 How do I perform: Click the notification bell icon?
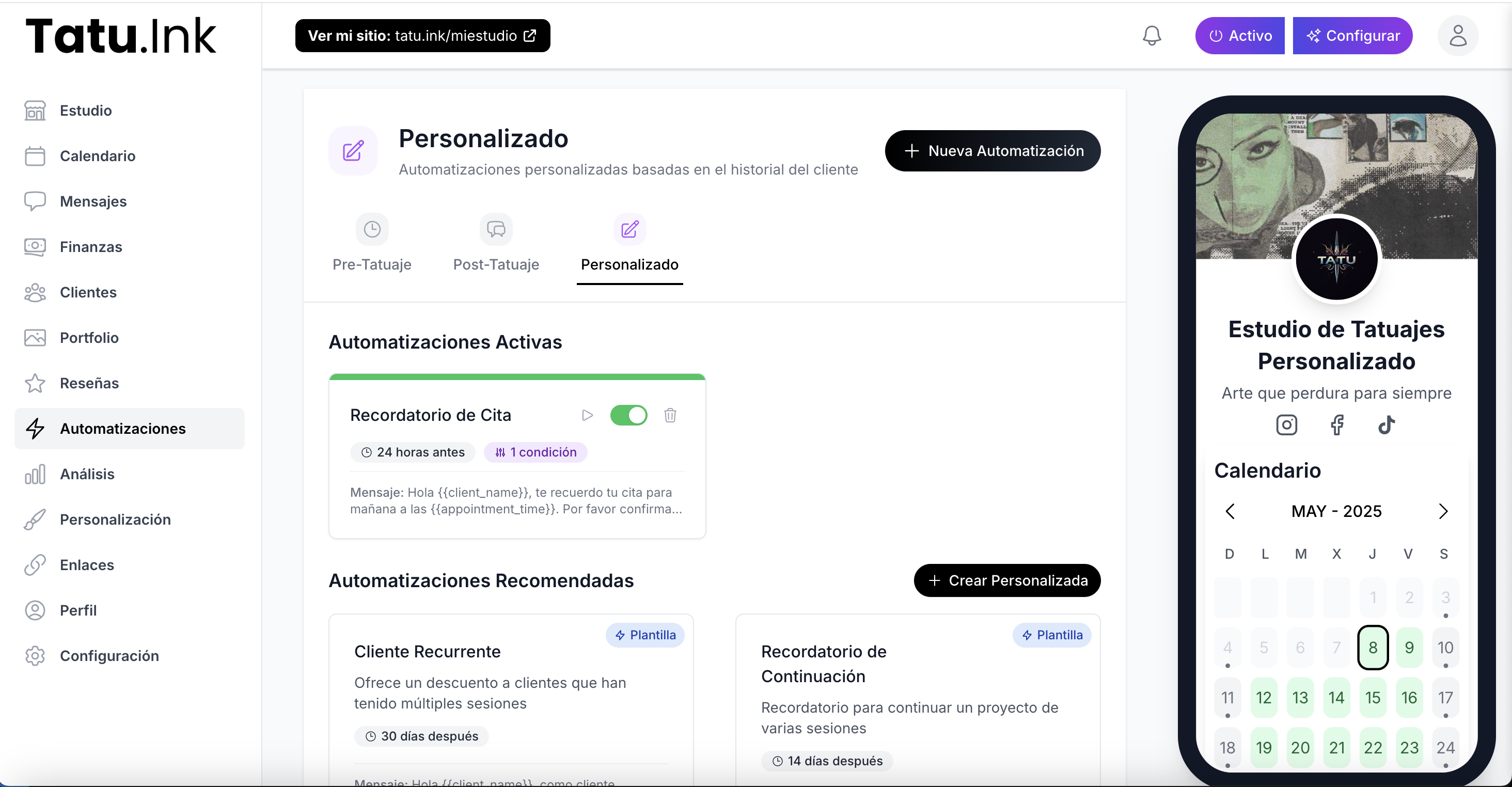coord(1152,36)
